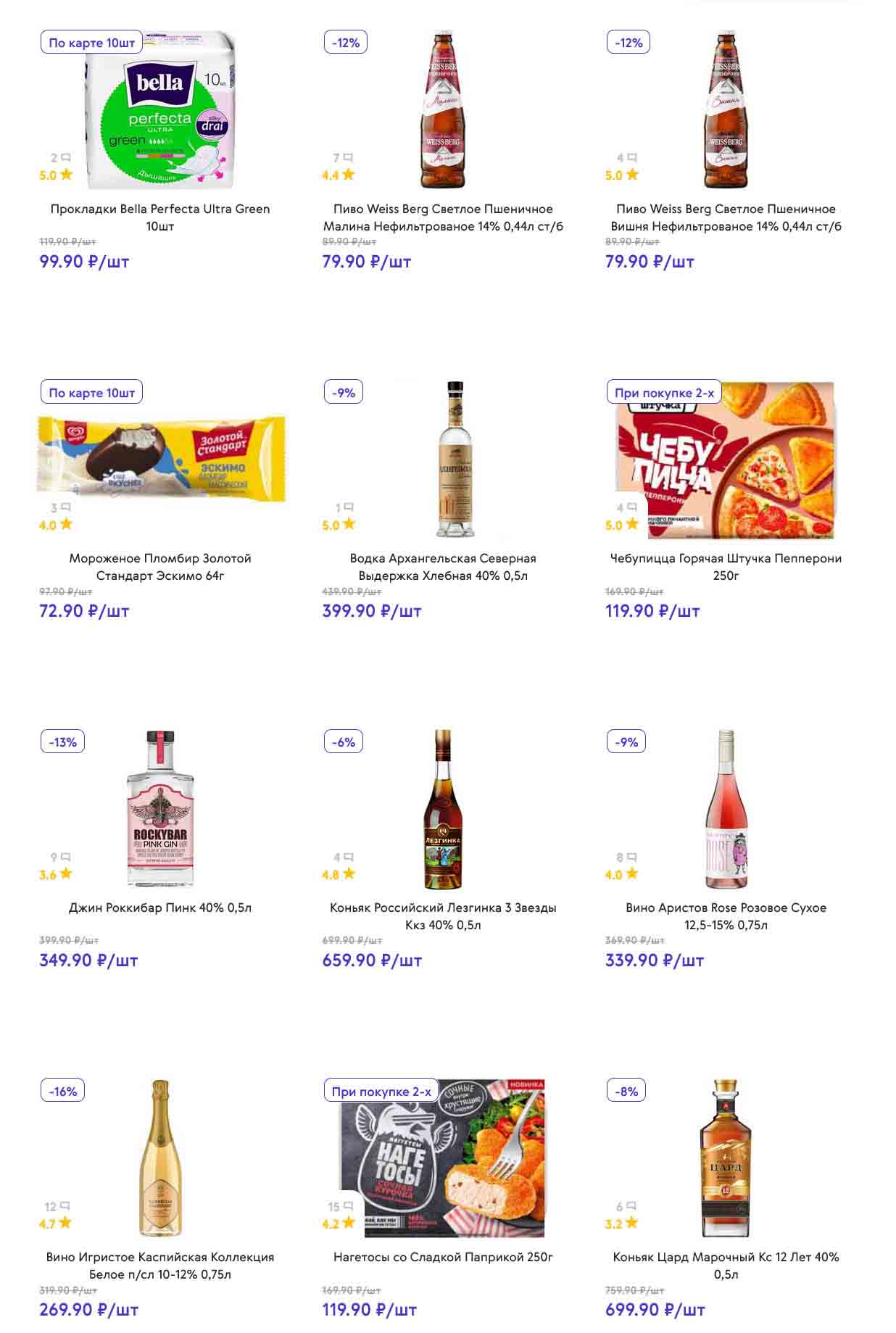Click the rating star for Weiss Berg Вишня beer
This screenshot has width=896, height=1333.
click(633, 175)
